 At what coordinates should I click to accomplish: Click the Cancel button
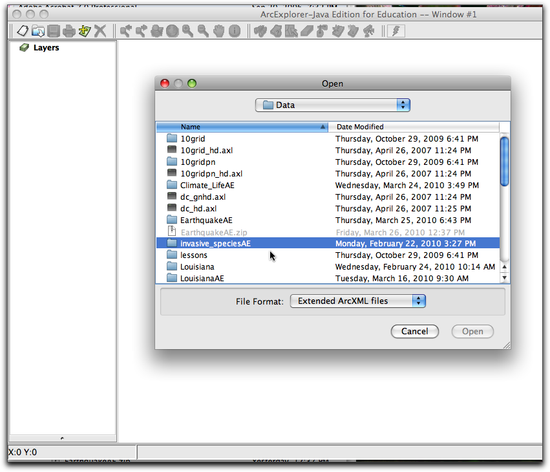coord(415,331)
